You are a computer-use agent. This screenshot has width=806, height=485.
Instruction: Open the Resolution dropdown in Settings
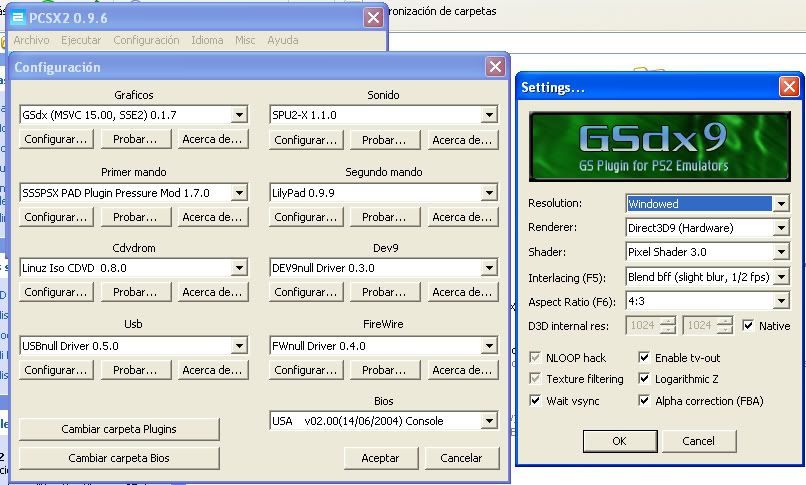781,203
